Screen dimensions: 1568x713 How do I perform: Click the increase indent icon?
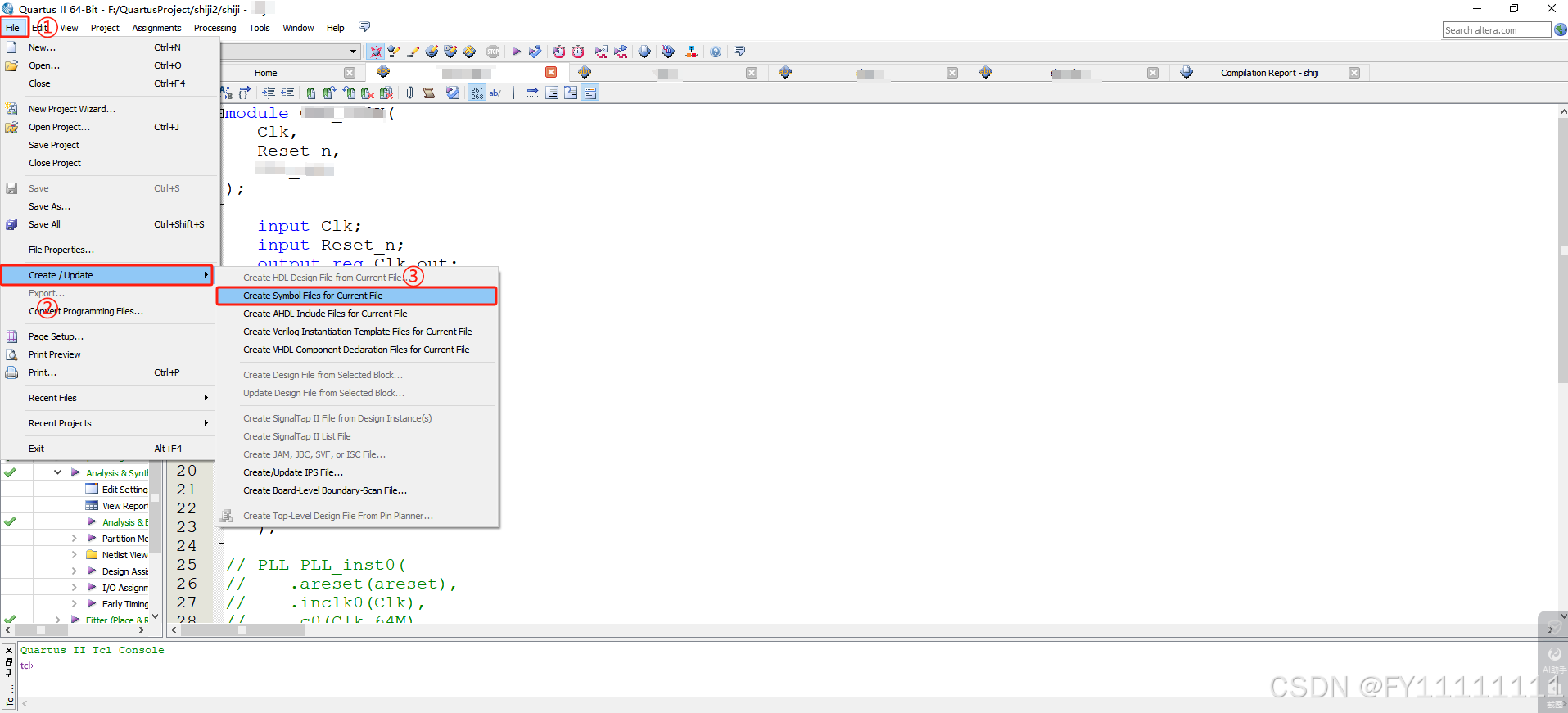(x=269, y=93)
